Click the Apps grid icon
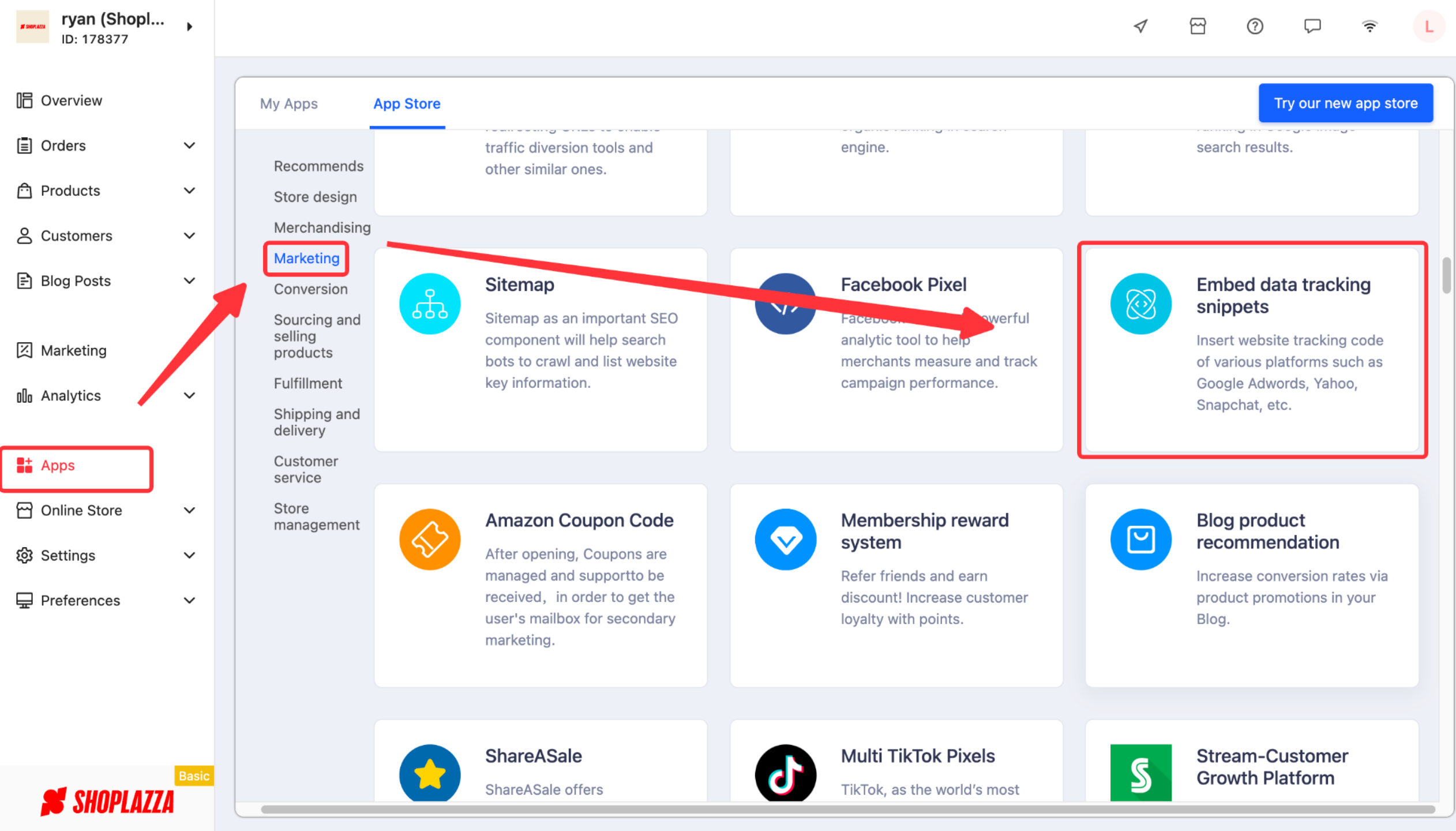1456x831 pixels. click(x=24, y=465)
